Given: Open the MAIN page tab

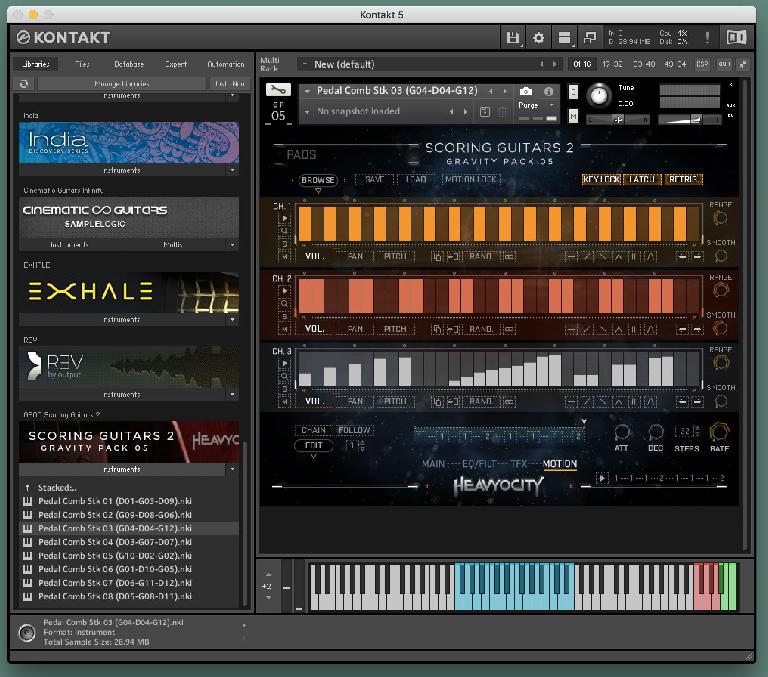Looking at the screenshot, I should click(x=433, y=464).
